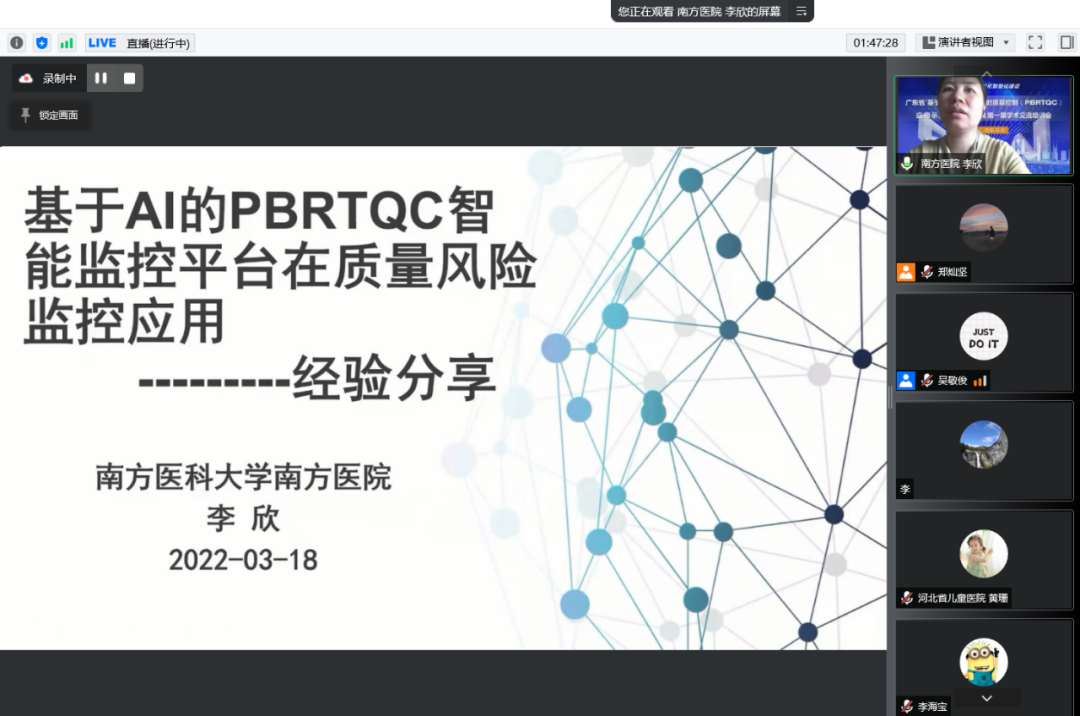Select 南方医院 李欣 video thumbnail
The width and height of the screenshot is (1080, 716).
[x=984, y=125]
